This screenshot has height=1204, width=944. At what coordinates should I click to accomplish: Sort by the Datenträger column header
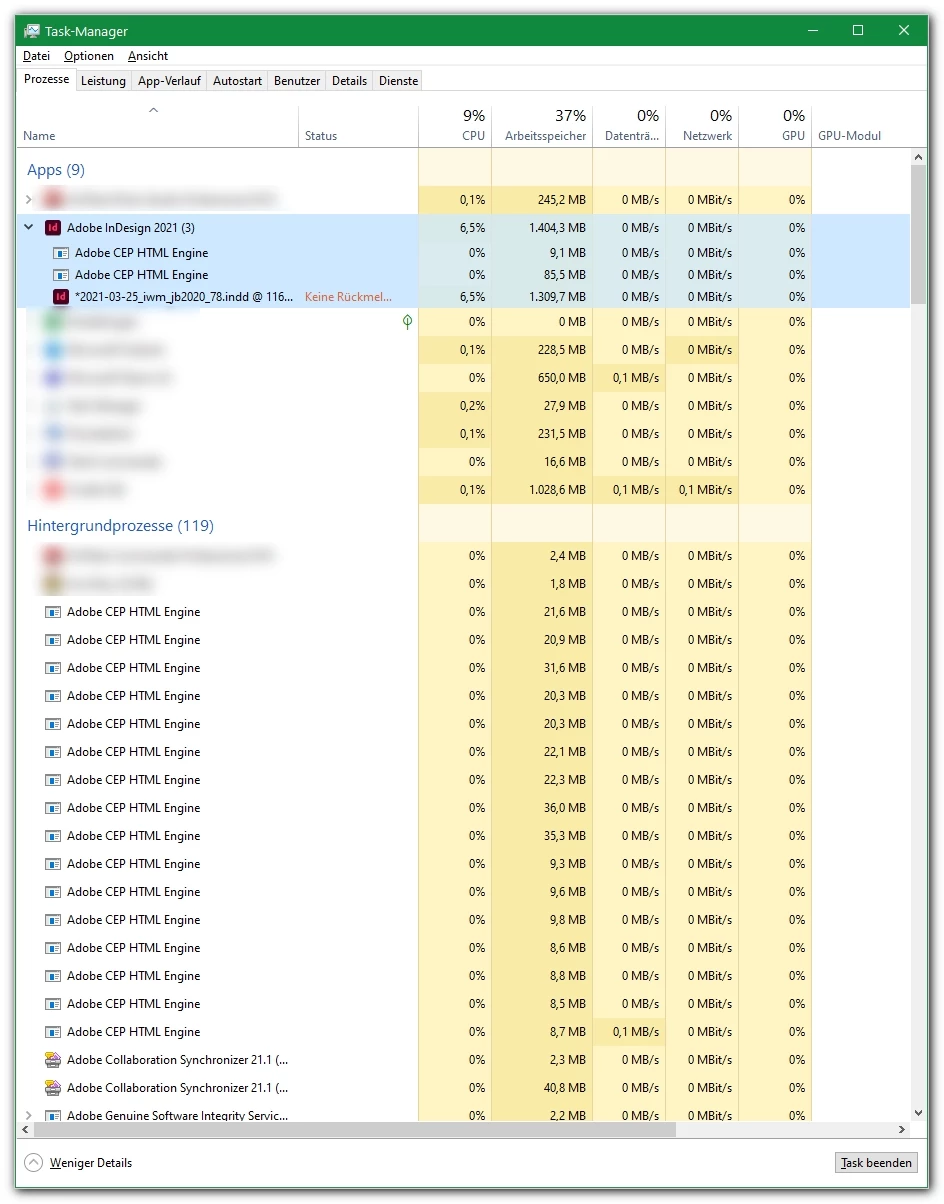point(629,125)
